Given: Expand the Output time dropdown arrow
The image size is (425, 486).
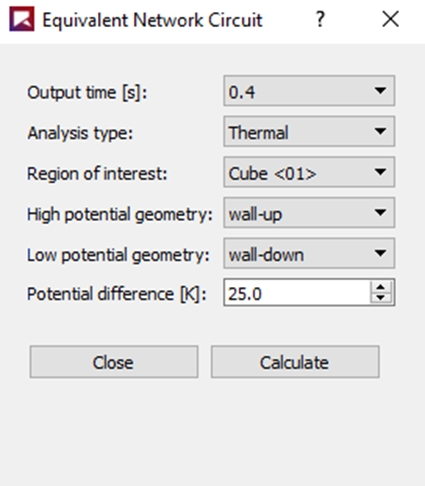Looking at the screenshot, I should [x=380, y=91].
